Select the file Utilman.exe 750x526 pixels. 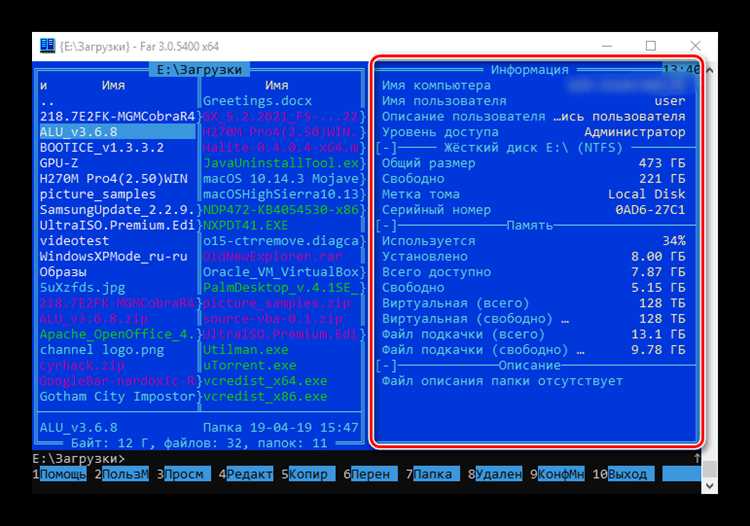246,350
